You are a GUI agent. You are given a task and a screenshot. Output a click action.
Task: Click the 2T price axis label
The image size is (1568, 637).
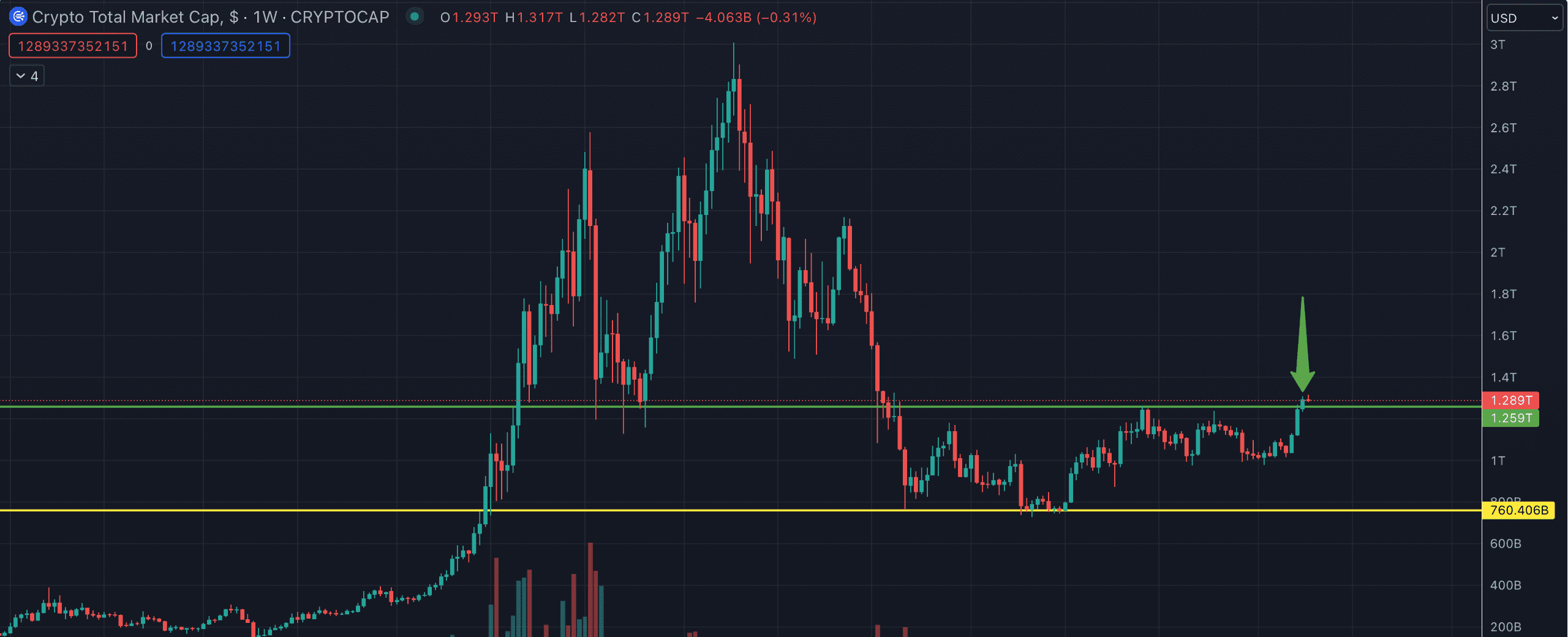coord(1498,252)
